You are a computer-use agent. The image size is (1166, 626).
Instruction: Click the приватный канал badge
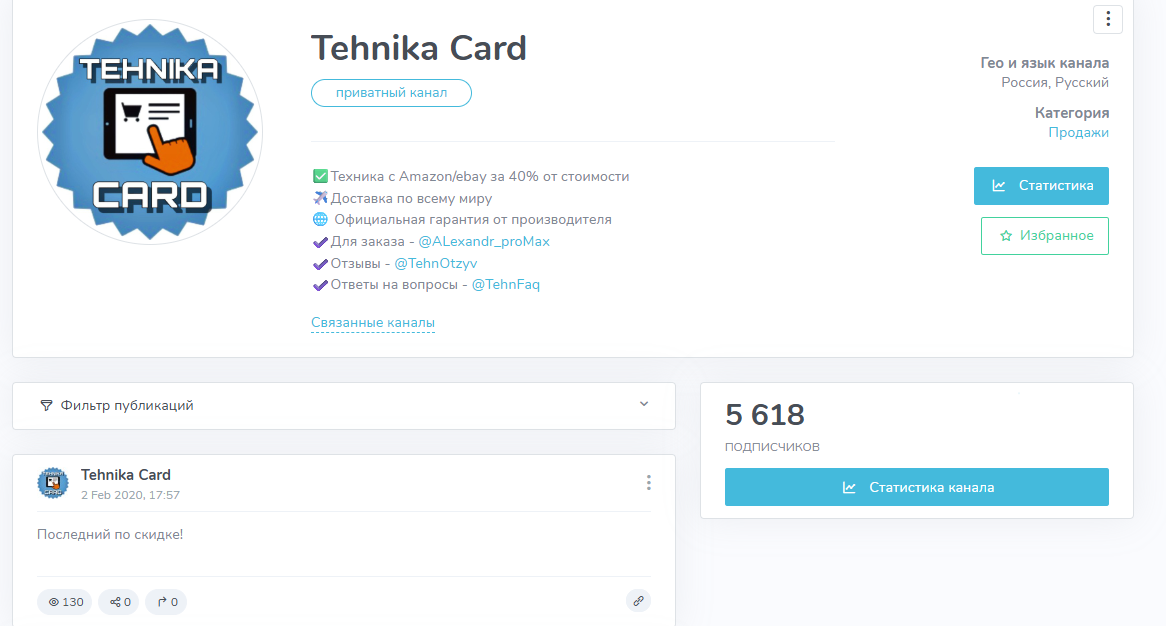391,93
